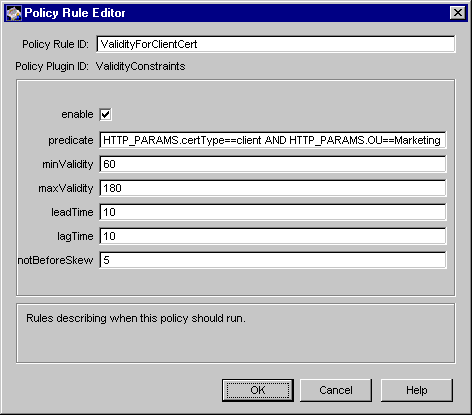472x415 pixels.
Task: Click the notBeforeSkew field showing 5
Action: point(273,260)
